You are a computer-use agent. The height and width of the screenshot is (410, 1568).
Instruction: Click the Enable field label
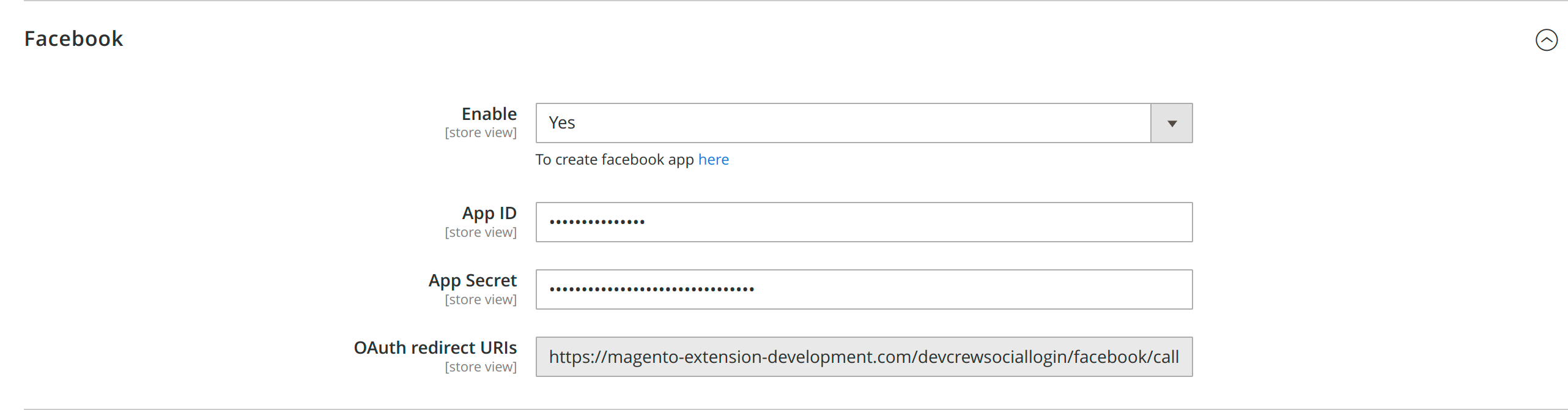[489, 113]
